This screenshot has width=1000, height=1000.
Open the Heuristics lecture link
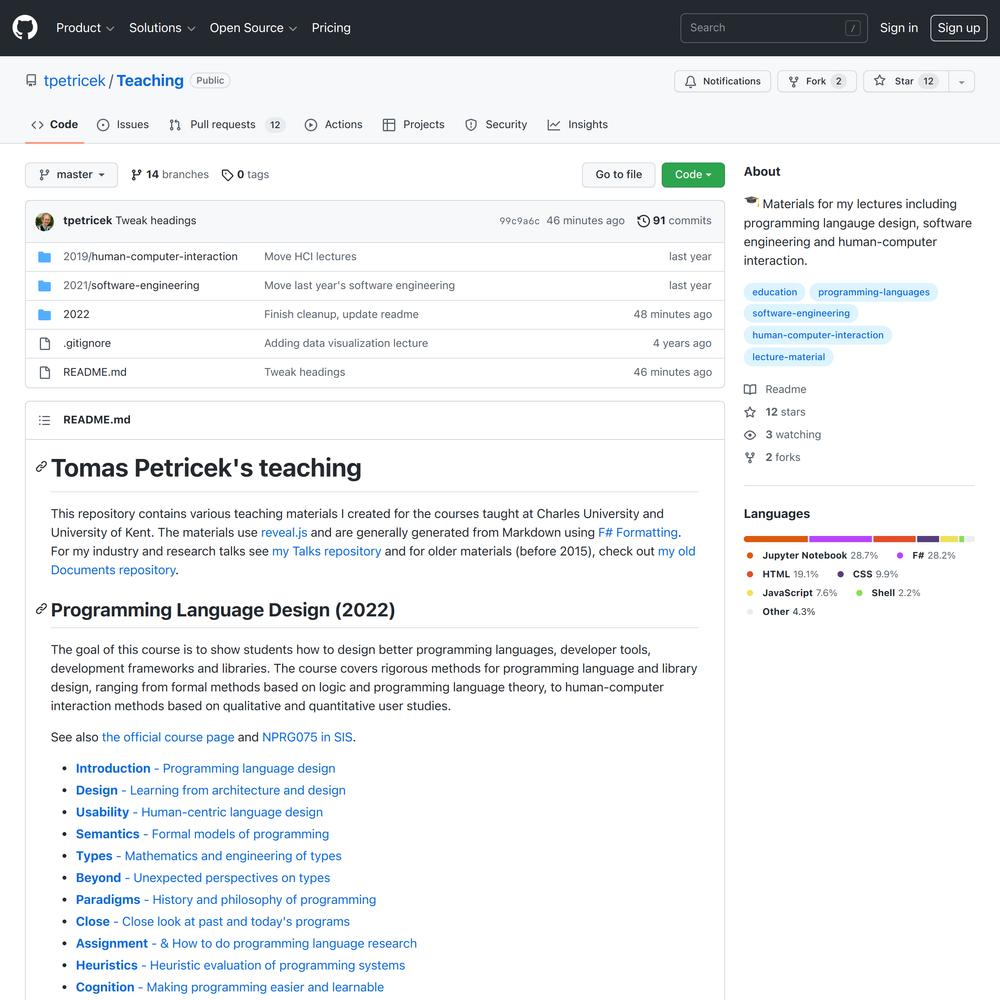tap(240, 966)
